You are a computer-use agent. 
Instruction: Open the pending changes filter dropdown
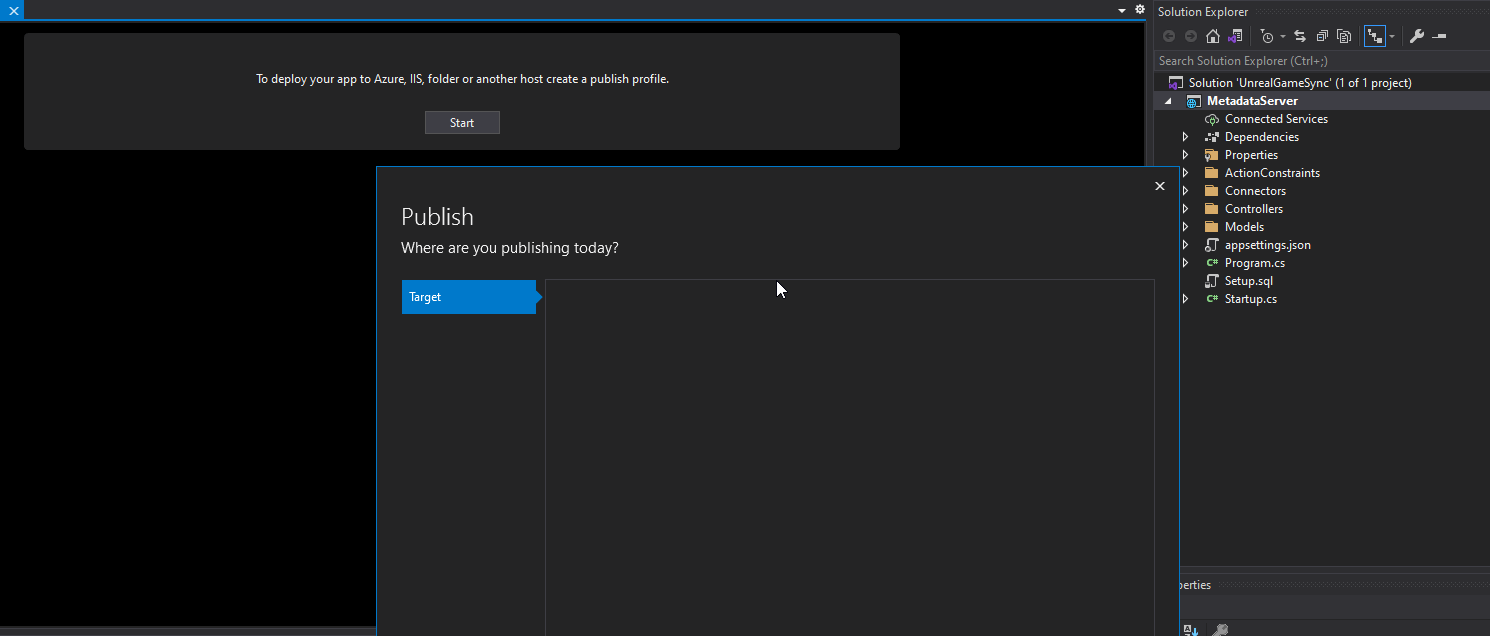coord(1283,36)
